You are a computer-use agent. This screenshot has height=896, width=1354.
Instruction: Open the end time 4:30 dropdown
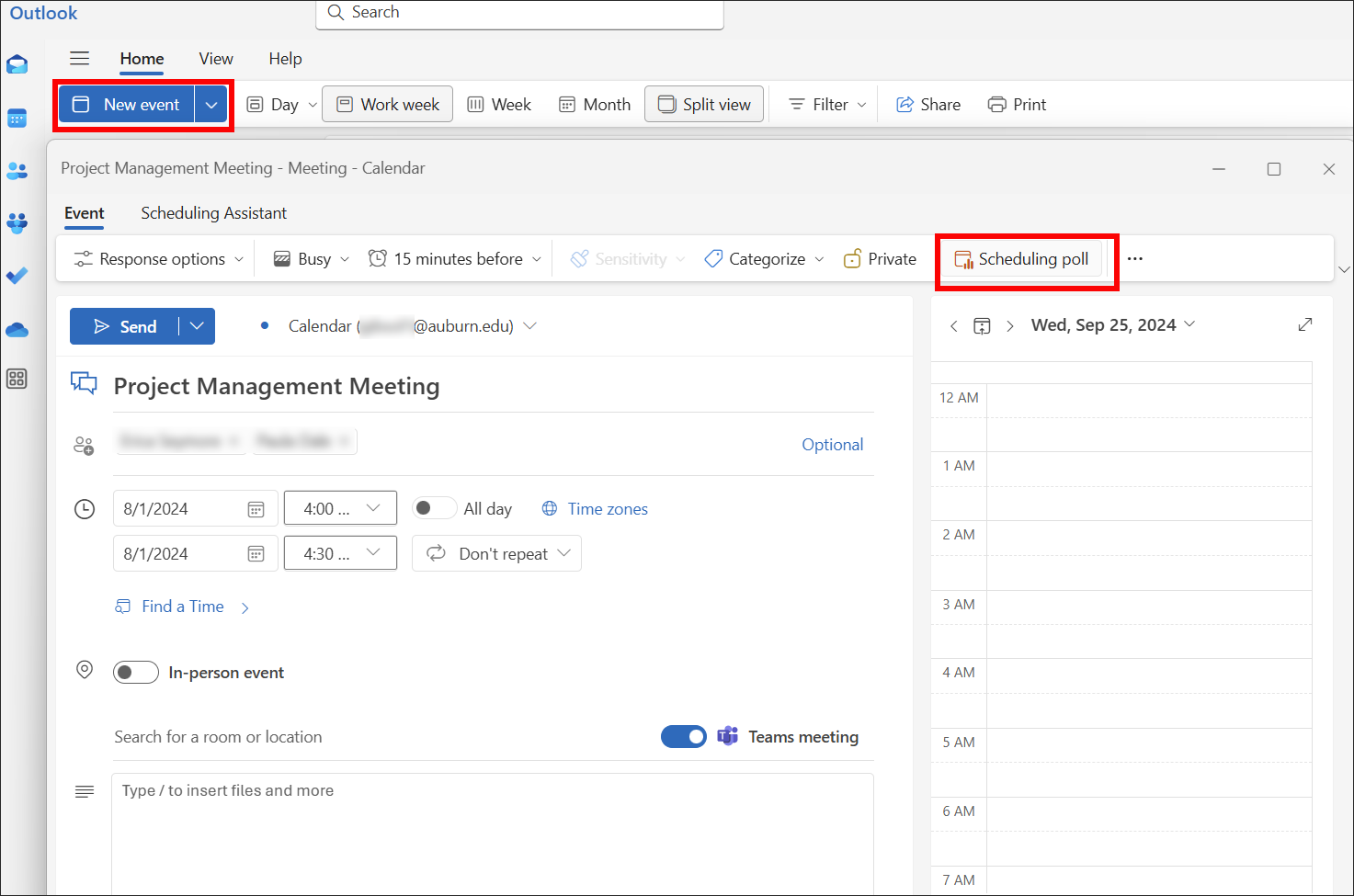(340, 553)
